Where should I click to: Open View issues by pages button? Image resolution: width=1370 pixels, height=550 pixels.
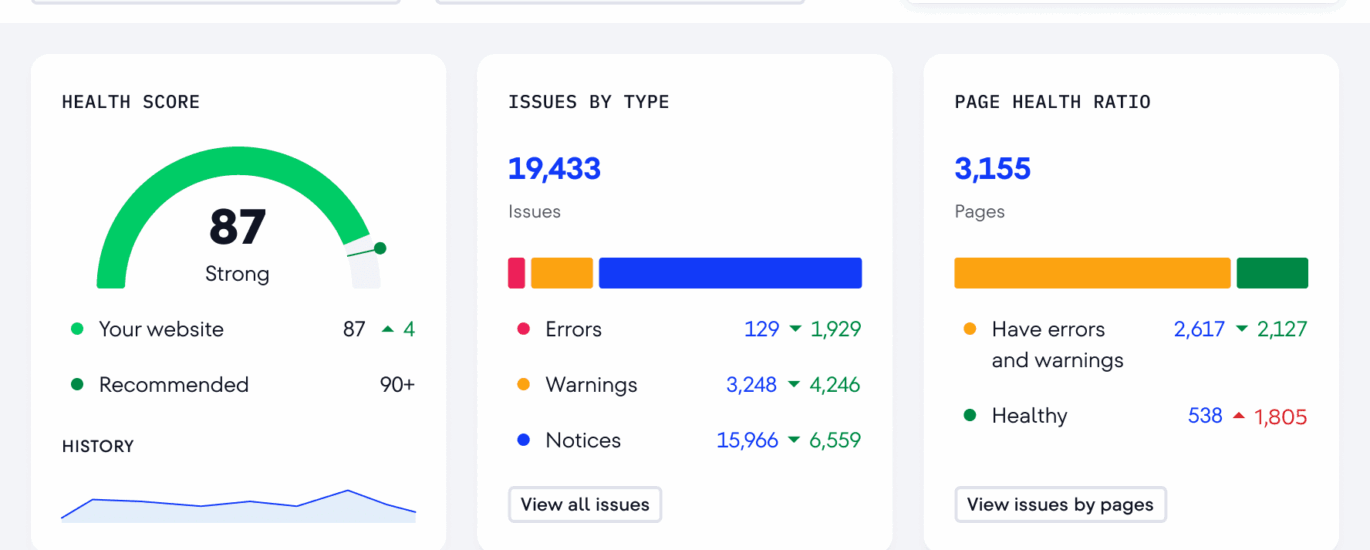(x=1060, y=505)
